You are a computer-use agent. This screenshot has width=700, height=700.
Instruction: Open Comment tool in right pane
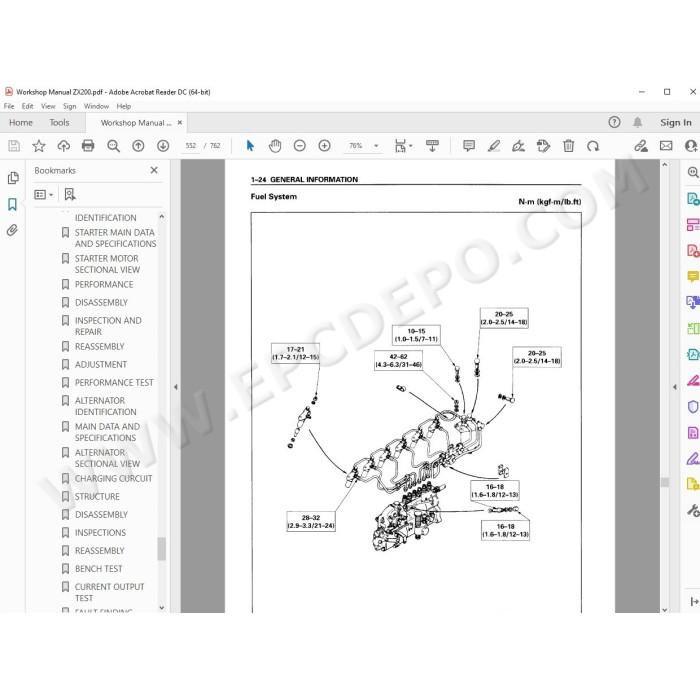[x=692, y=277]
